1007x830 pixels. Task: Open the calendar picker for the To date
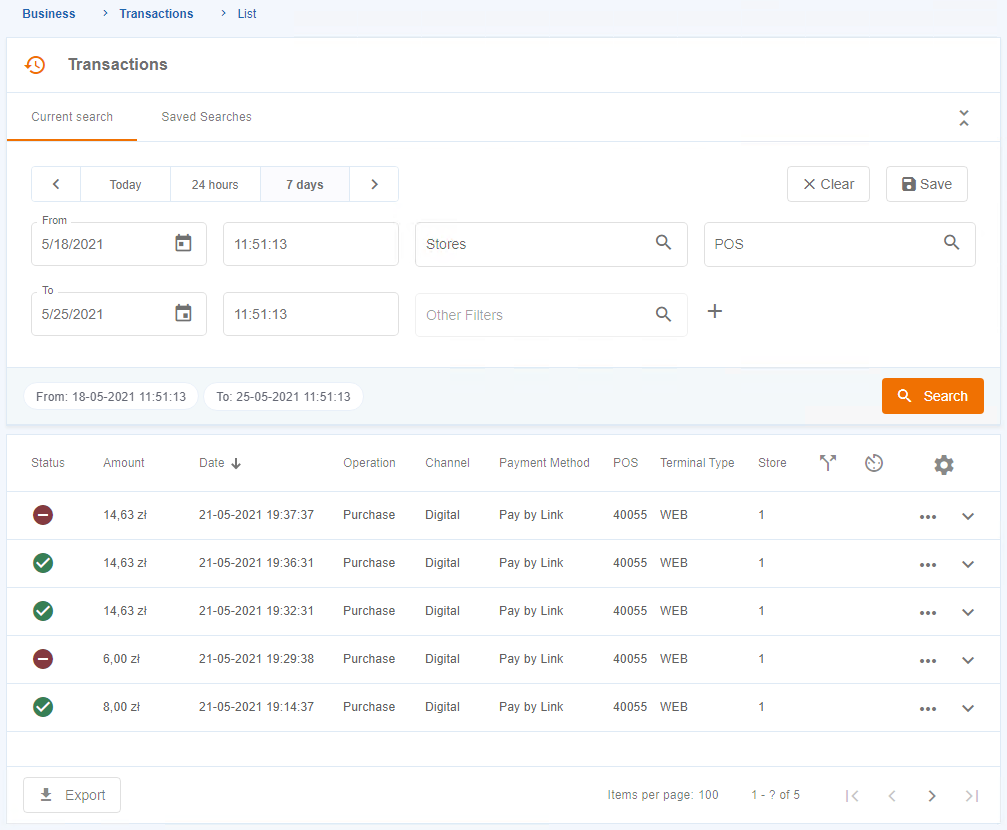(x=183, y=313)
